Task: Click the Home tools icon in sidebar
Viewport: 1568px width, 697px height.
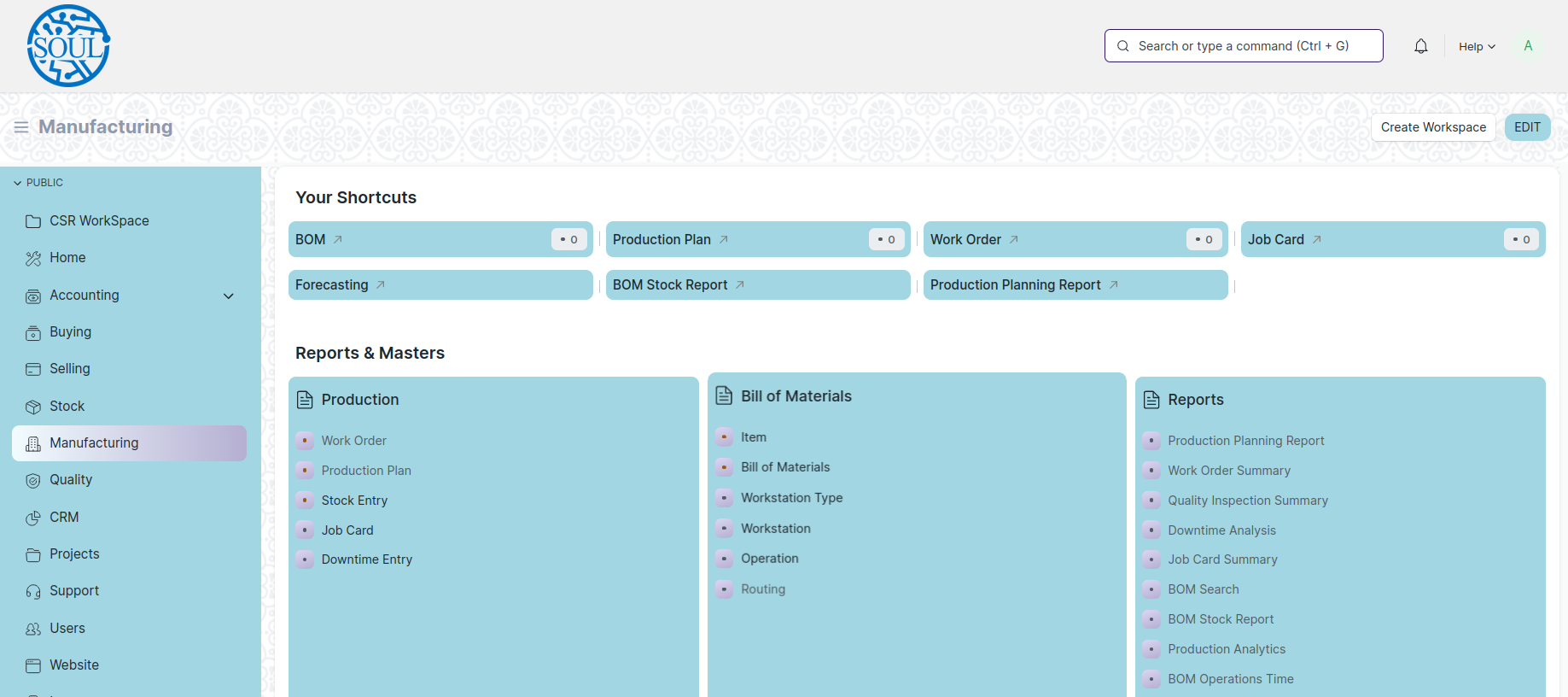Action: [33, 258]
